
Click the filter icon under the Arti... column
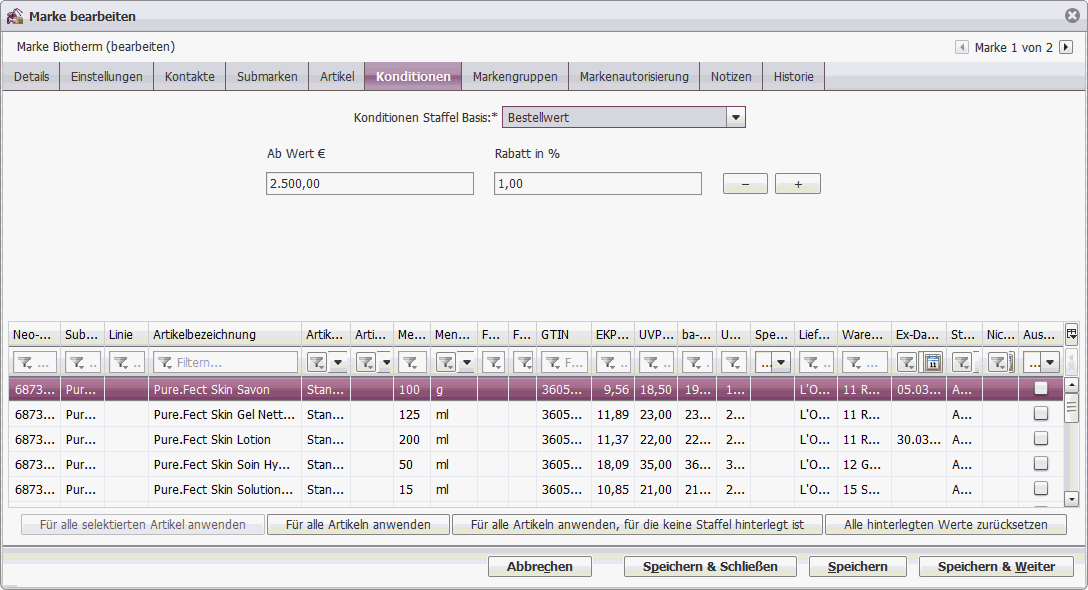(x=366, y=362)
